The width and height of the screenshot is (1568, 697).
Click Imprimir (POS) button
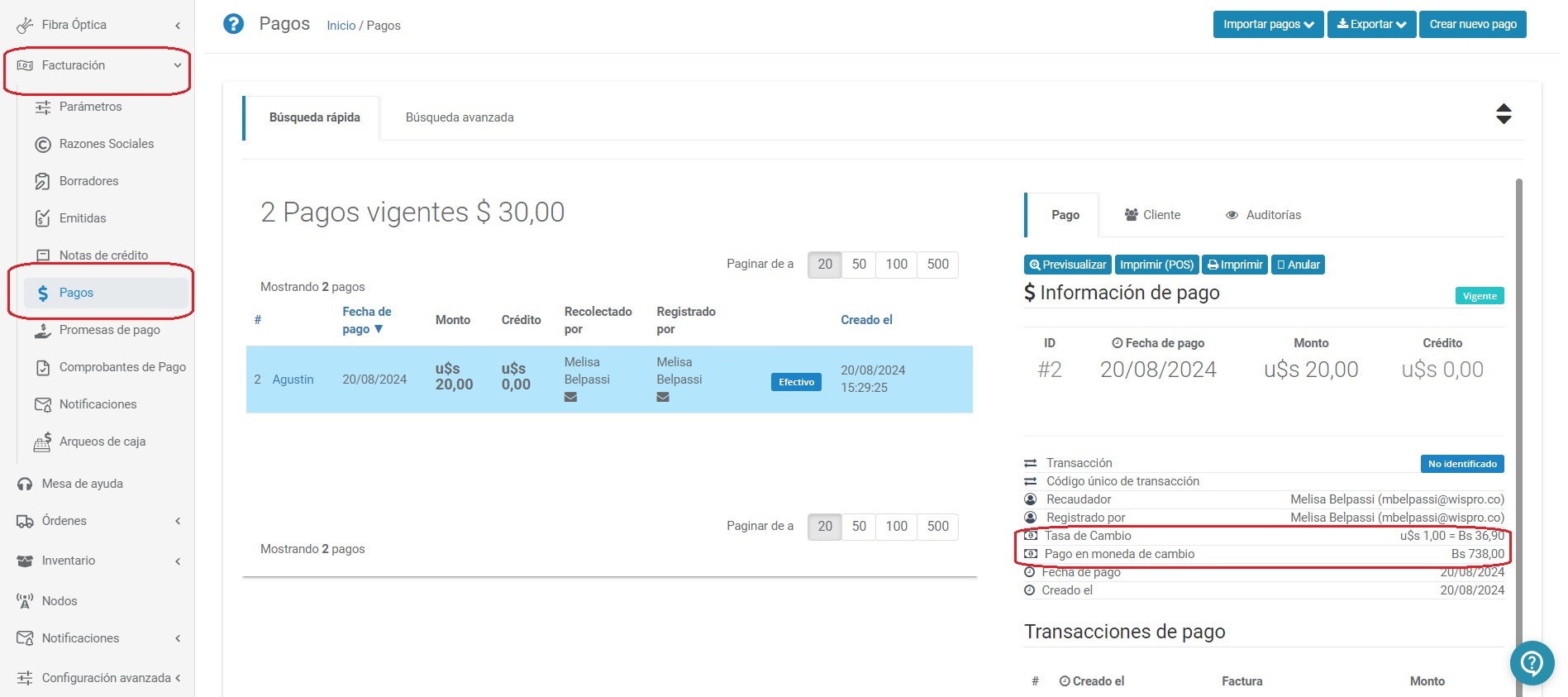(1156, 265)
